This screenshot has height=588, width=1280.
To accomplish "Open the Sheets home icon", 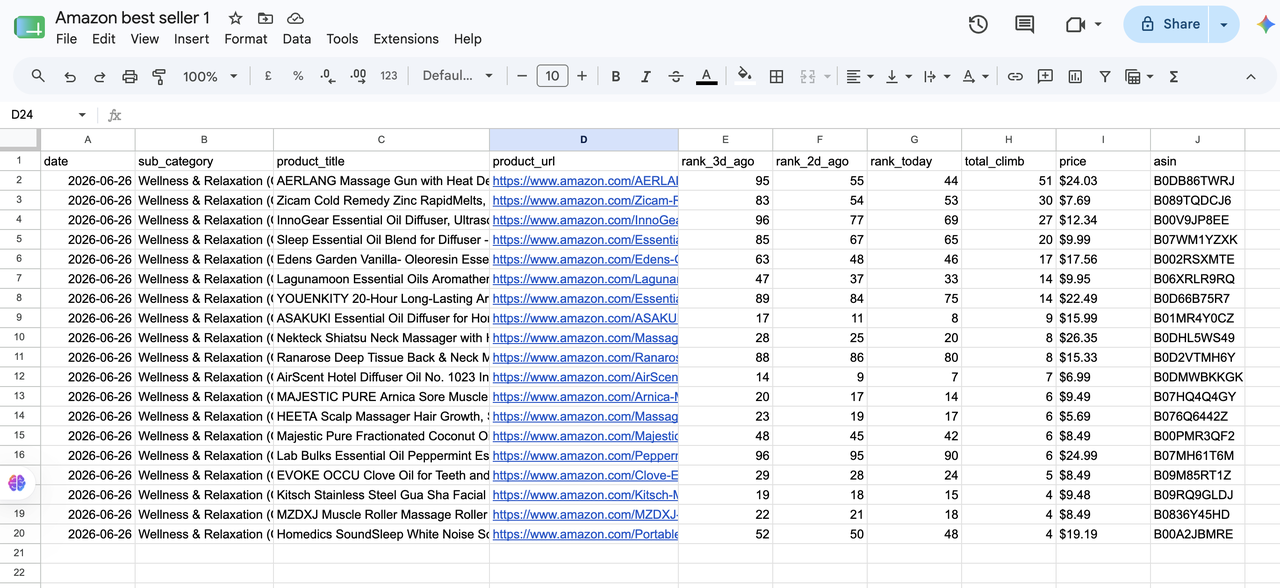I will [x=29, y=27].
